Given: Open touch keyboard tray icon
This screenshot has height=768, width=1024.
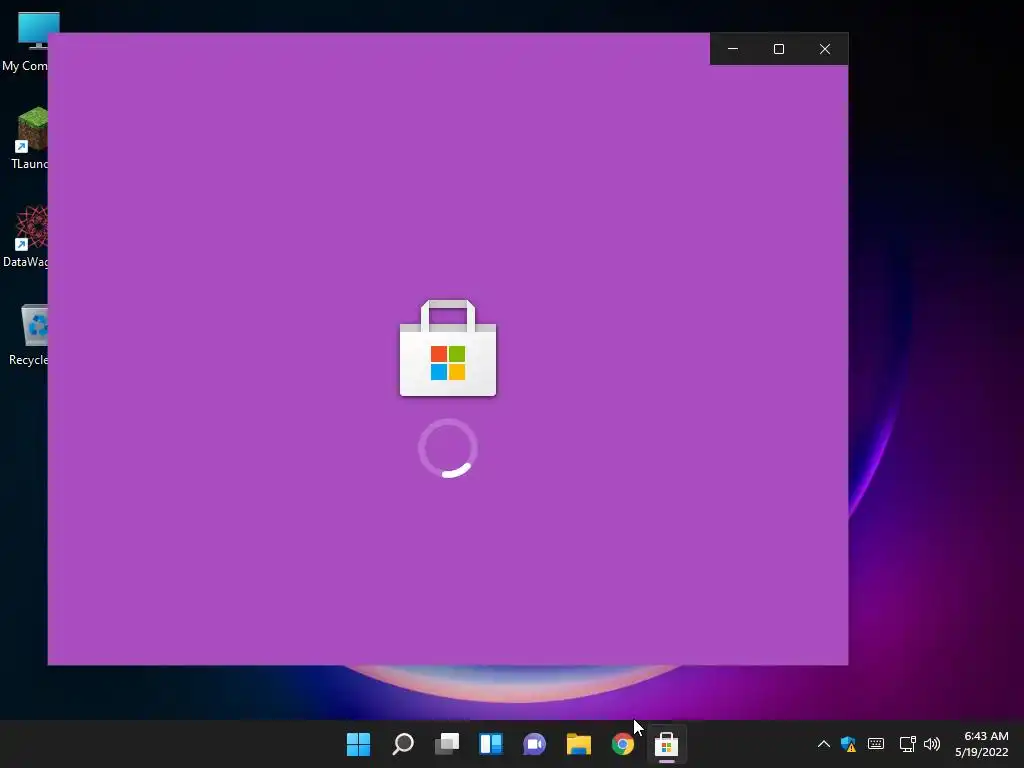Looking at the screenshot, I should click(876, 744).
